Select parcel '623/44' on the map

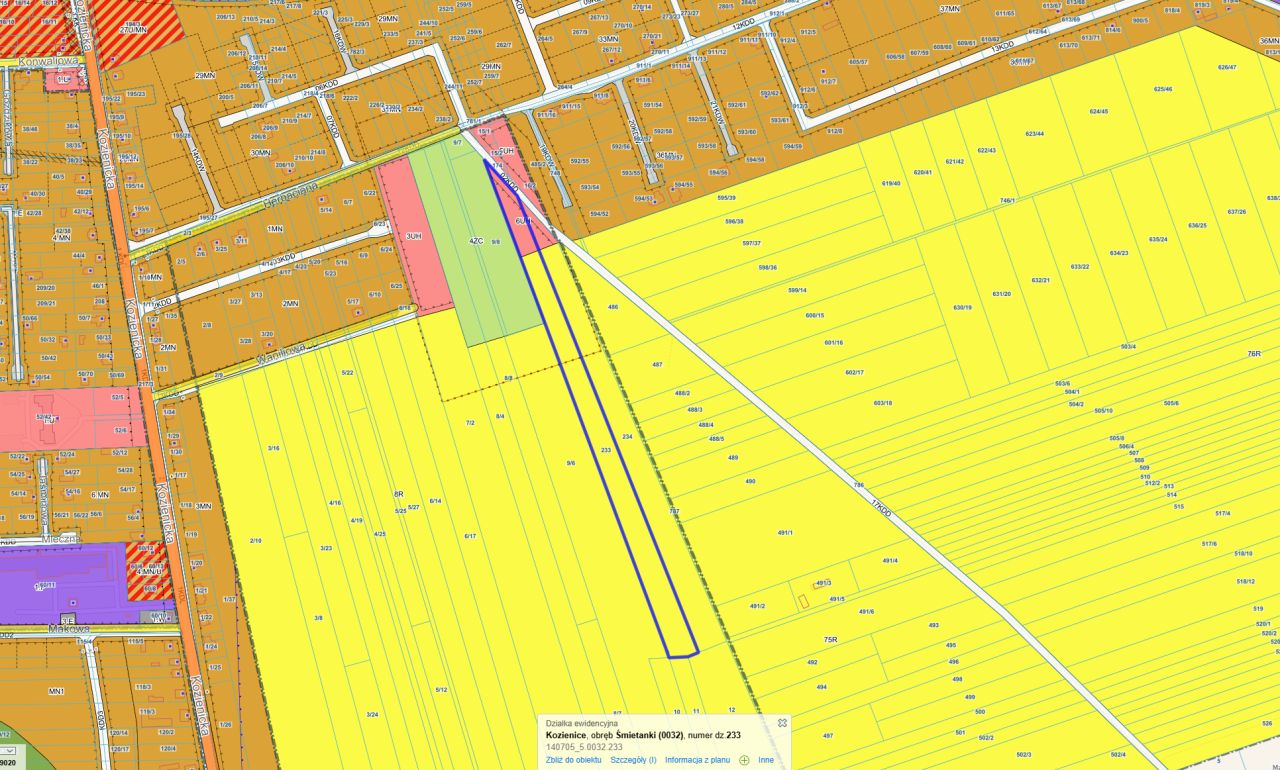click(1034, 133)
